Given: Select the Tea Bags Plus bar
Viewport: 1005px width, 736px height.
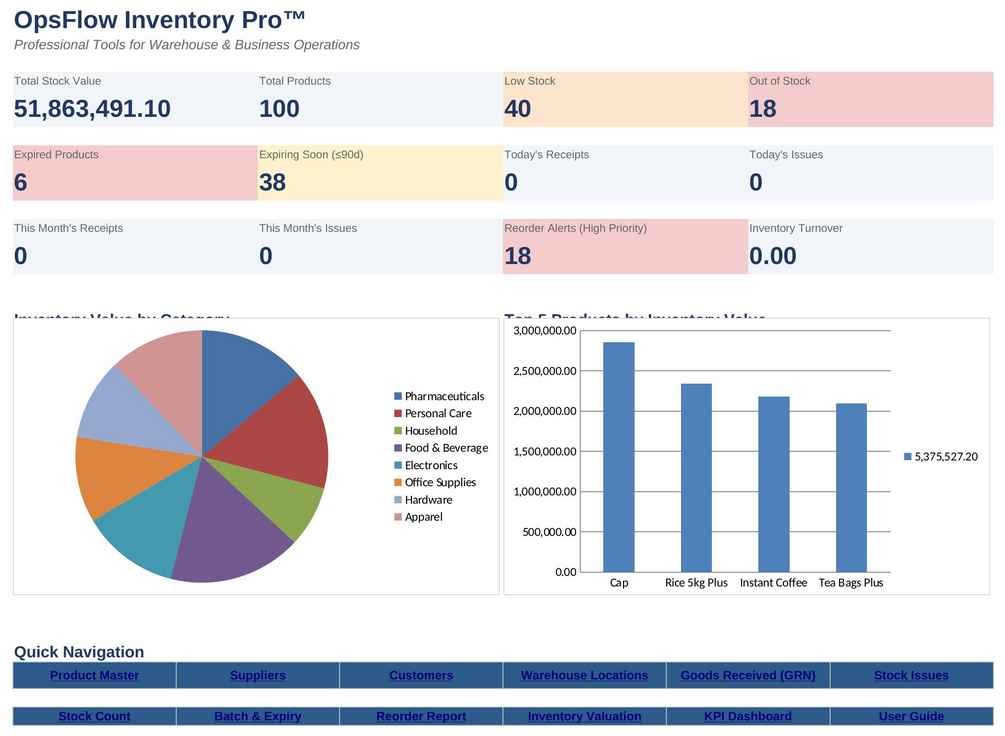Looking at the screenshot, I should 851,488.
